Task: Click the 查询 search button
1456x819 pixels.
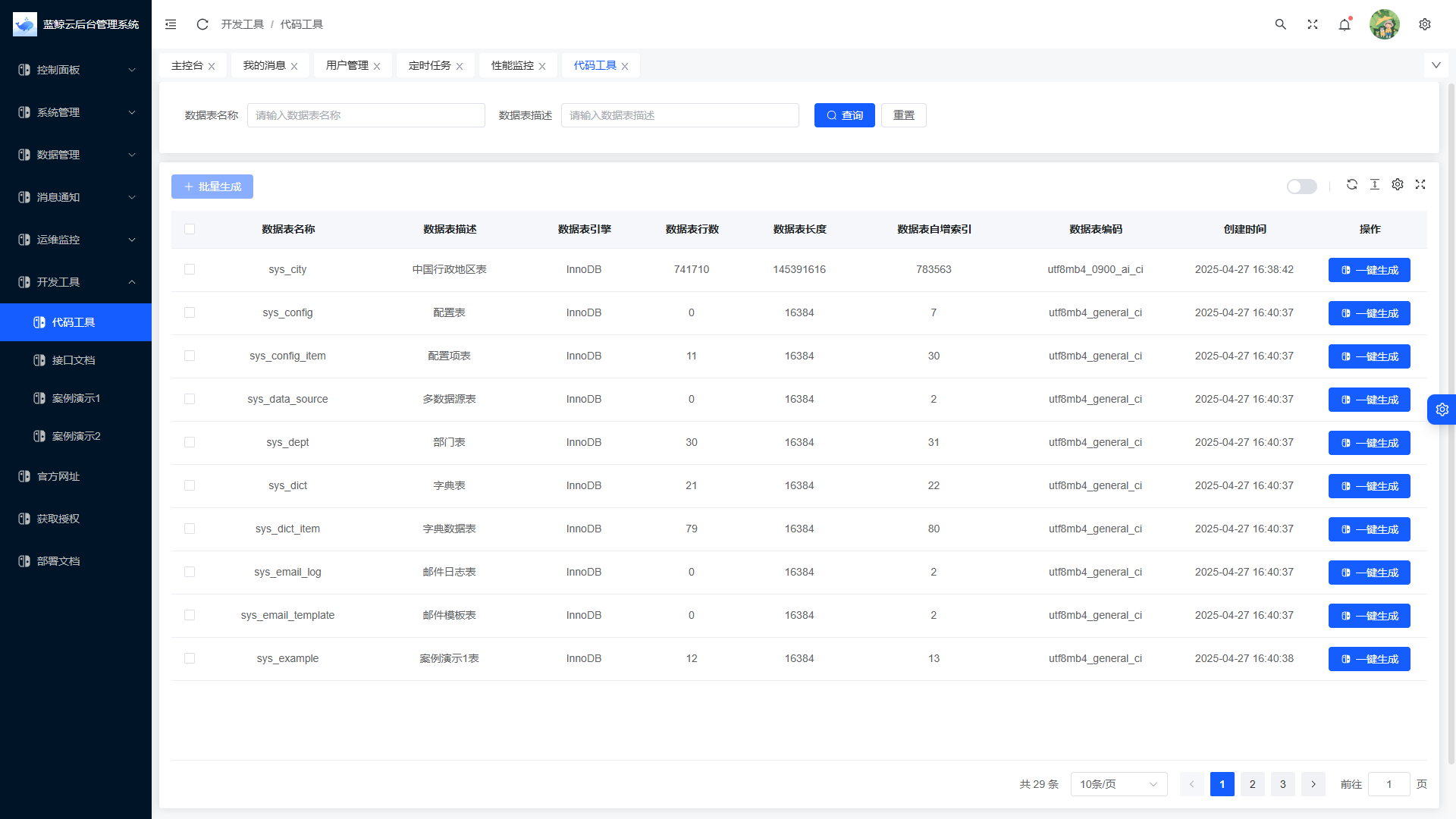Action: 844,115
